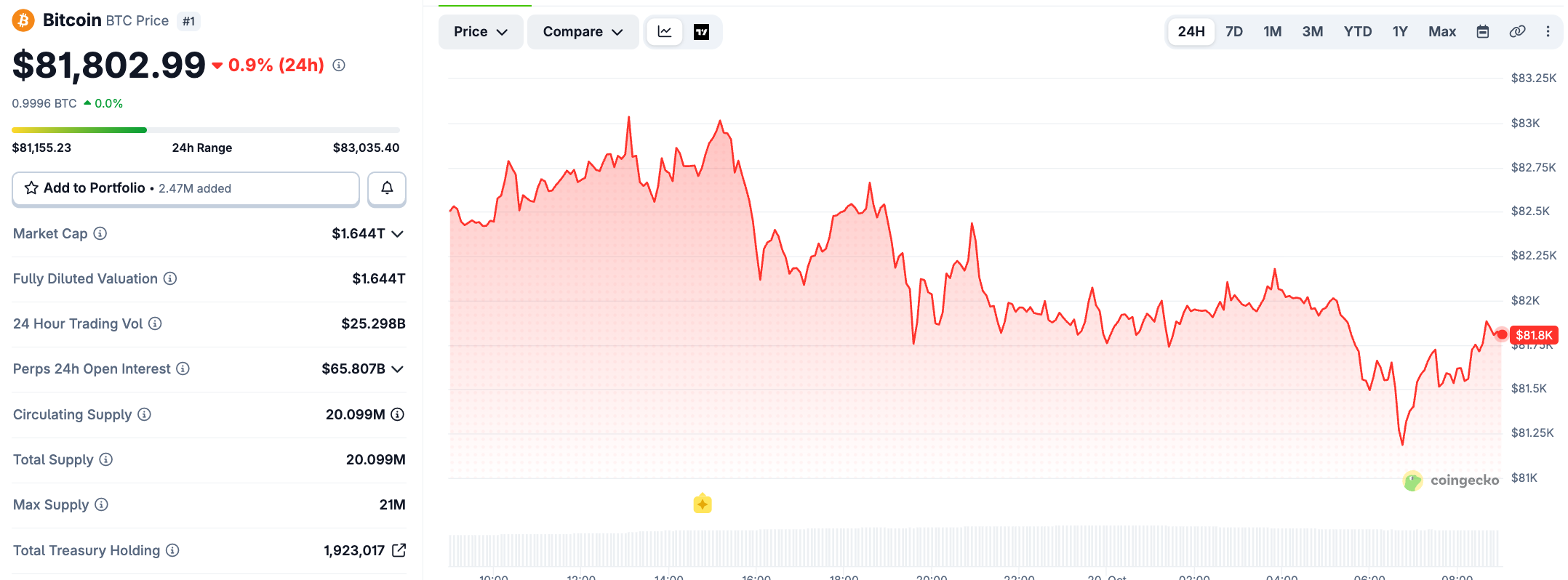This screenshot has width=1568, height=580.
Task: Select the 1M time range
Action: pyautogui.click(x=1273, y=31)
